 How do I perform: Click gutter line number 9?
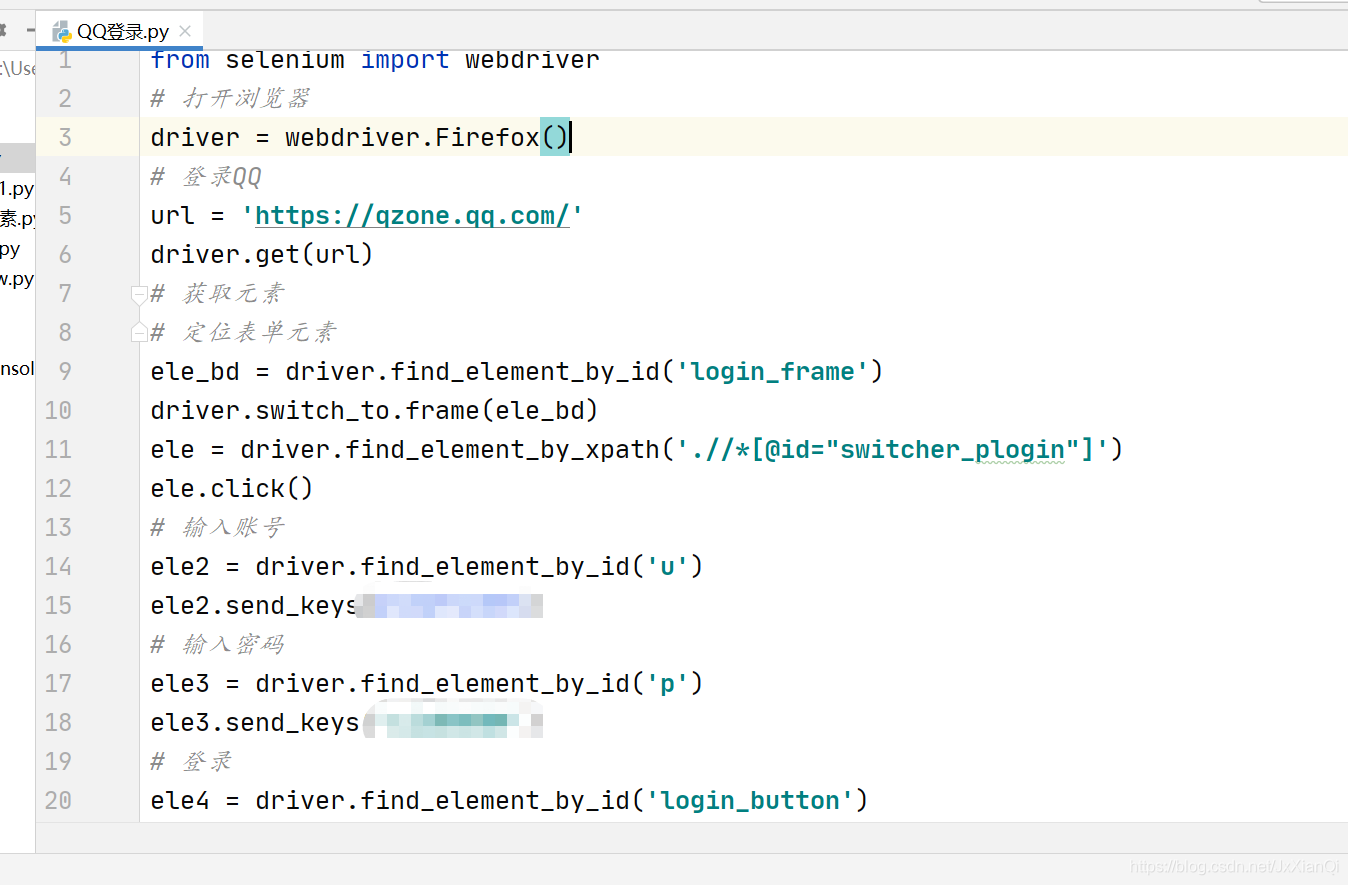pyautogui.click(x=65, y=372)
